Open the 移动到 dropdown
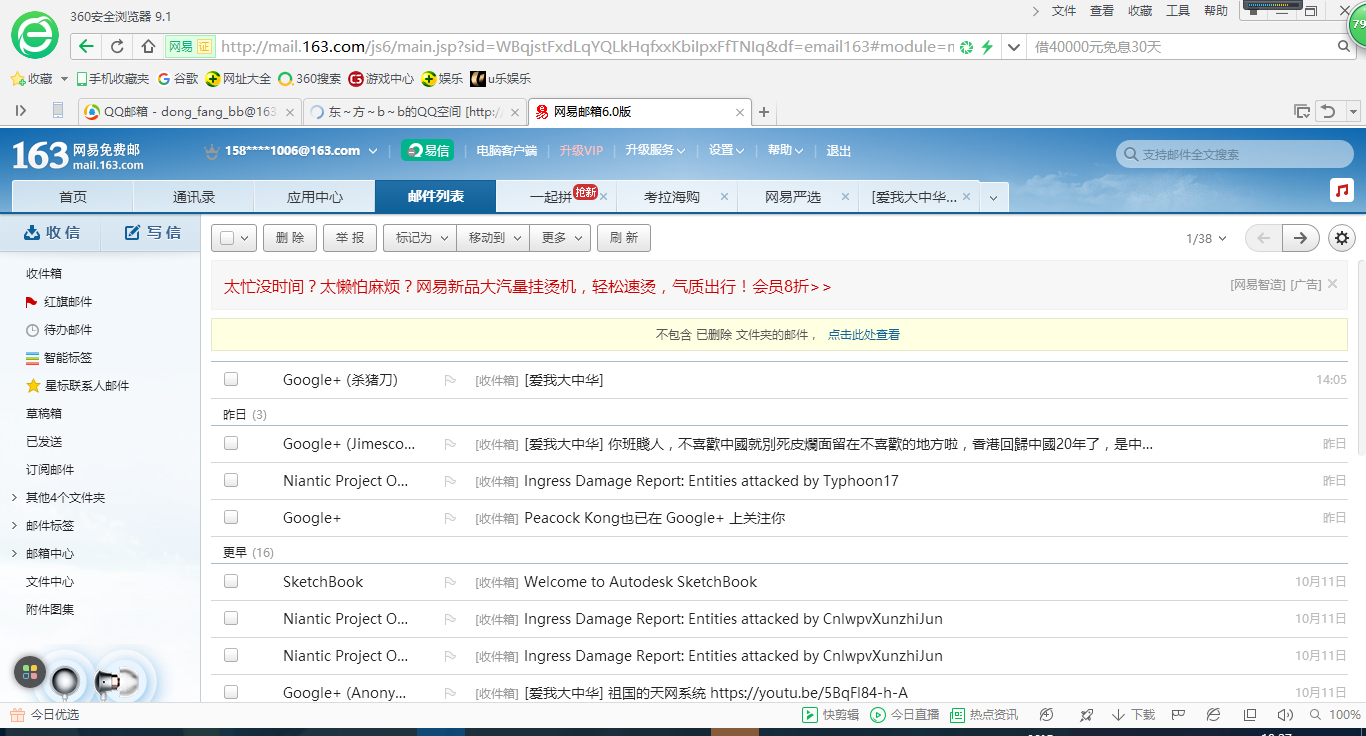The width and height of the screenshot is (1366, 736). pos(492,238)
